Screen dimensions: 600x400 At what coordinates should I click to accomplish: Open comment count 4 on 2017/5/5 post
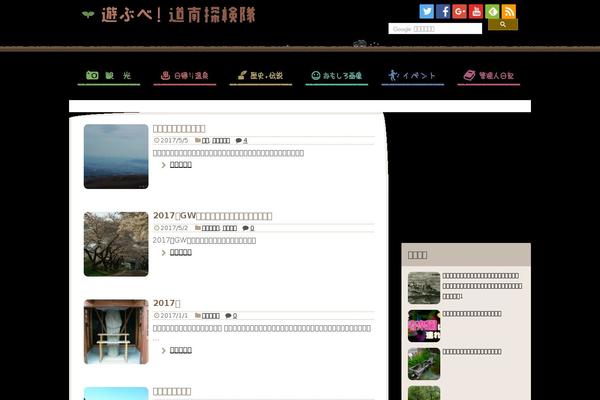click(x=245, y=140)
